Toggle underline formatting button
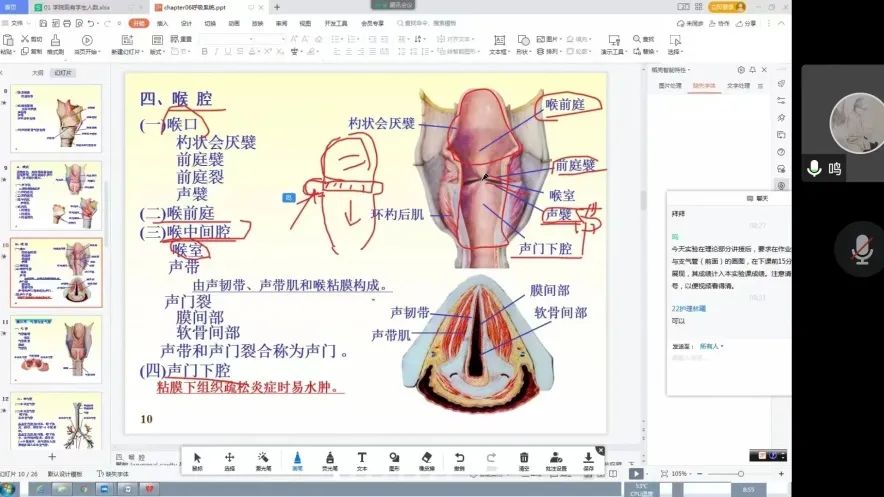This screenshot has width=884, height=497. (228, 51)
